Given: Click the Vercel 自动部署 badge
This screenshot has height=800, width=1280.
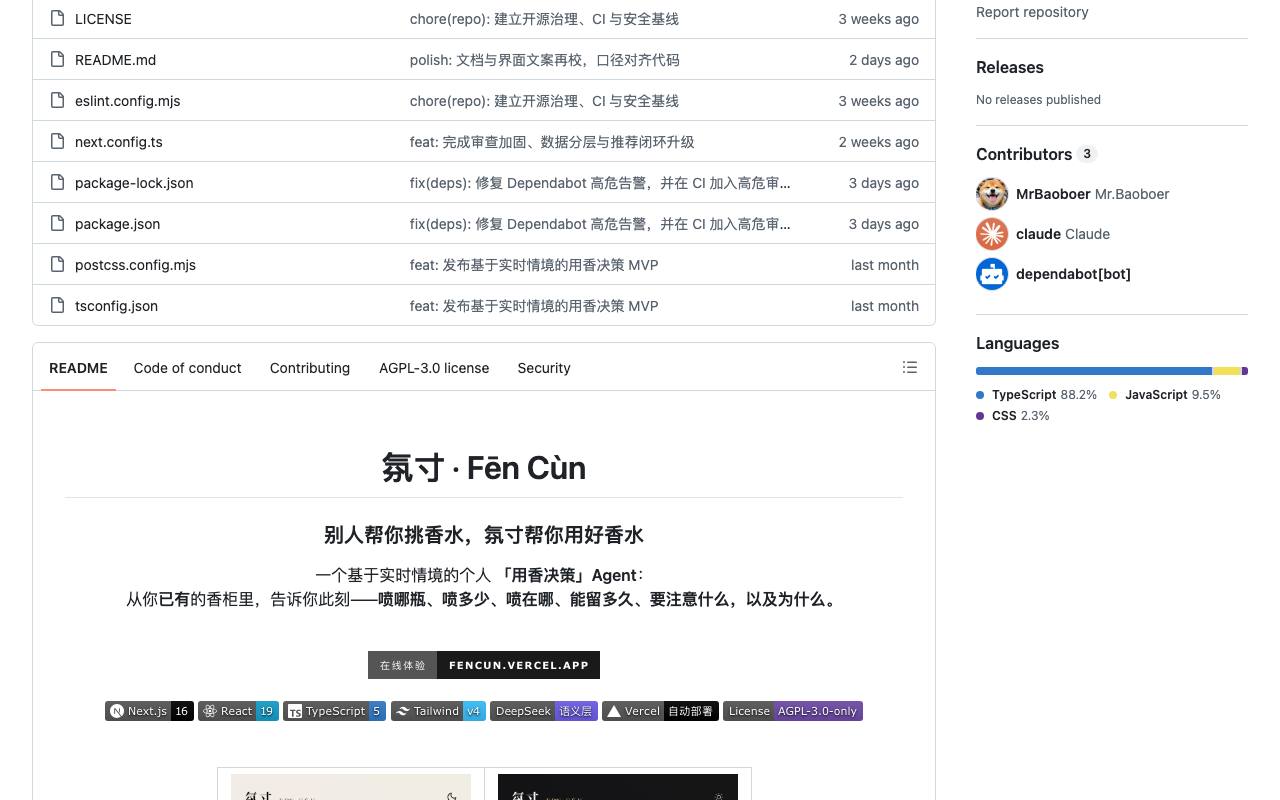Looking at the screenshot, I should tap(660, 711).
